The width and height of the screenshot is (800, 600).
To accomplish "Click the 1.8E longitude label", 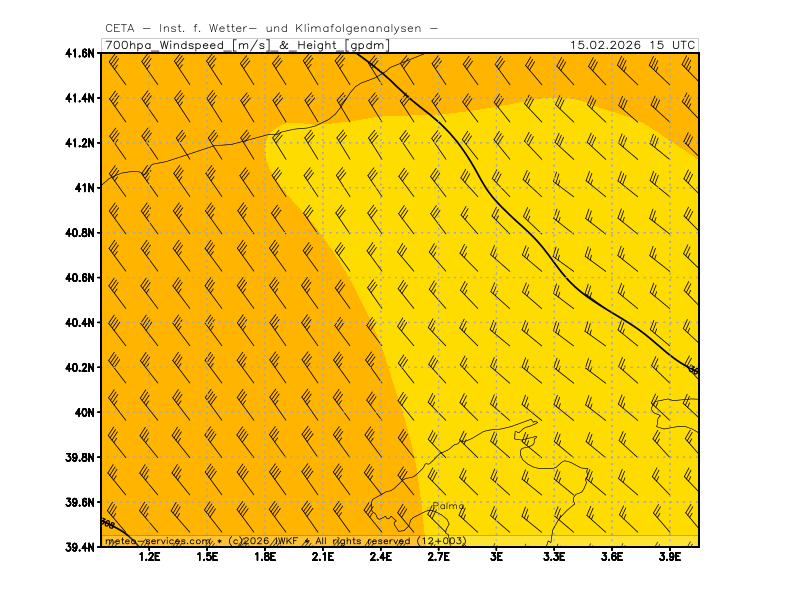I will click(265, 557).
